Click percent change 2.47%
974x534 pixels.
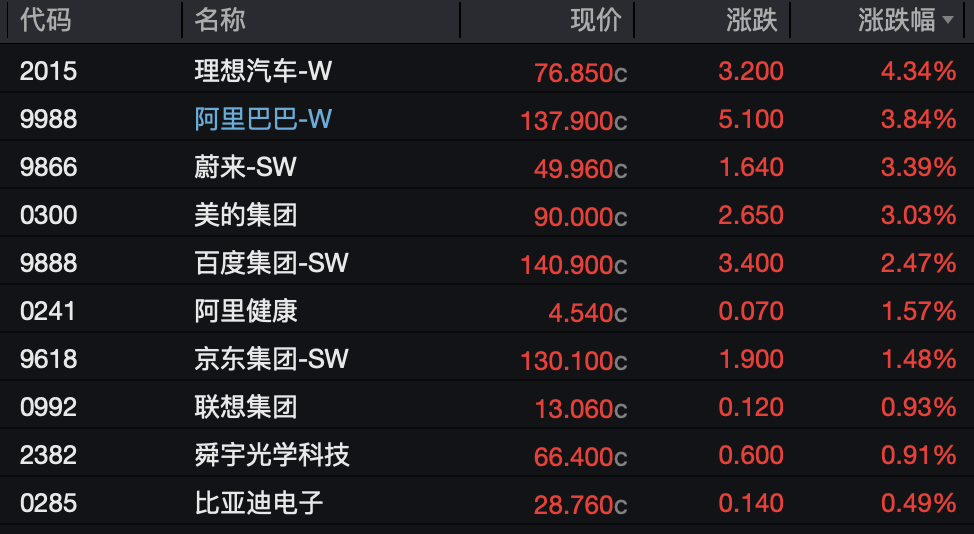tap(919, 263)
